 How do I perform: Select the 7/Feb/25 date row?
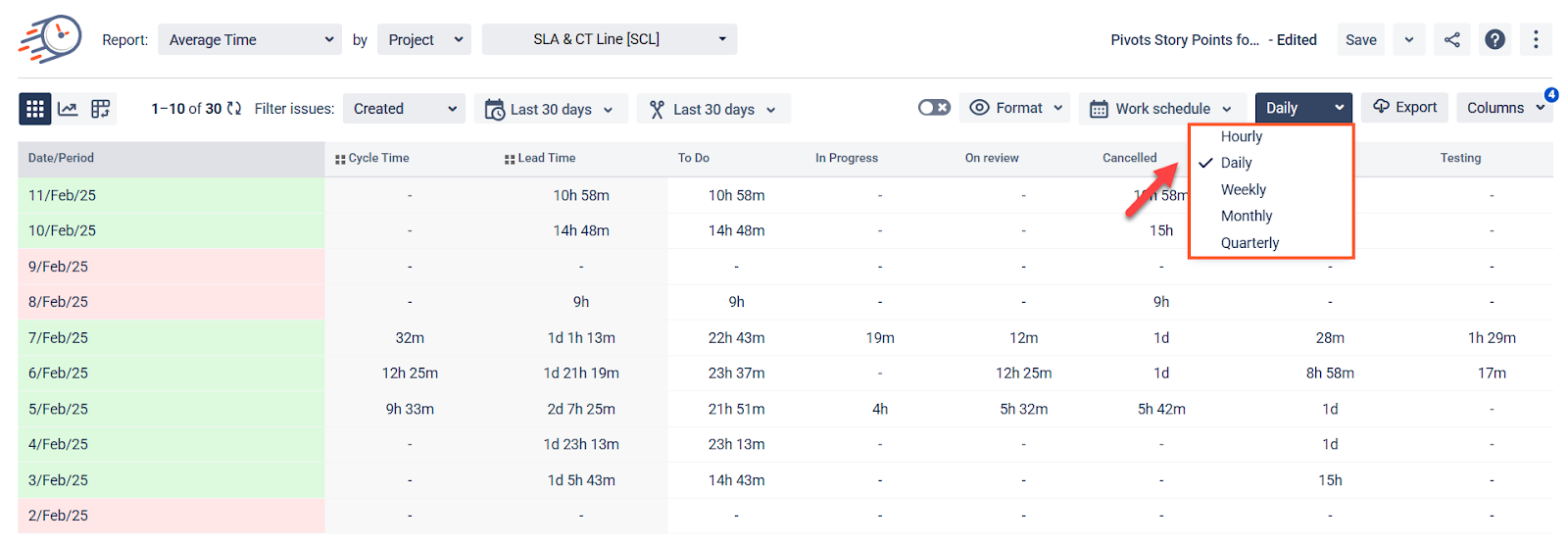click(x=171, y=337)
